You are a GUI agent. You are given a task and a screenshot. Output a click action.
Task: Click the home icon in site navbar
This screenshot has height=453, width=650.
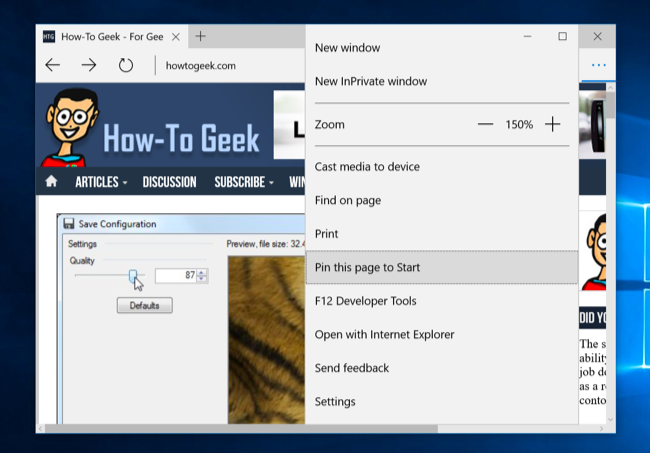(51, 181)
